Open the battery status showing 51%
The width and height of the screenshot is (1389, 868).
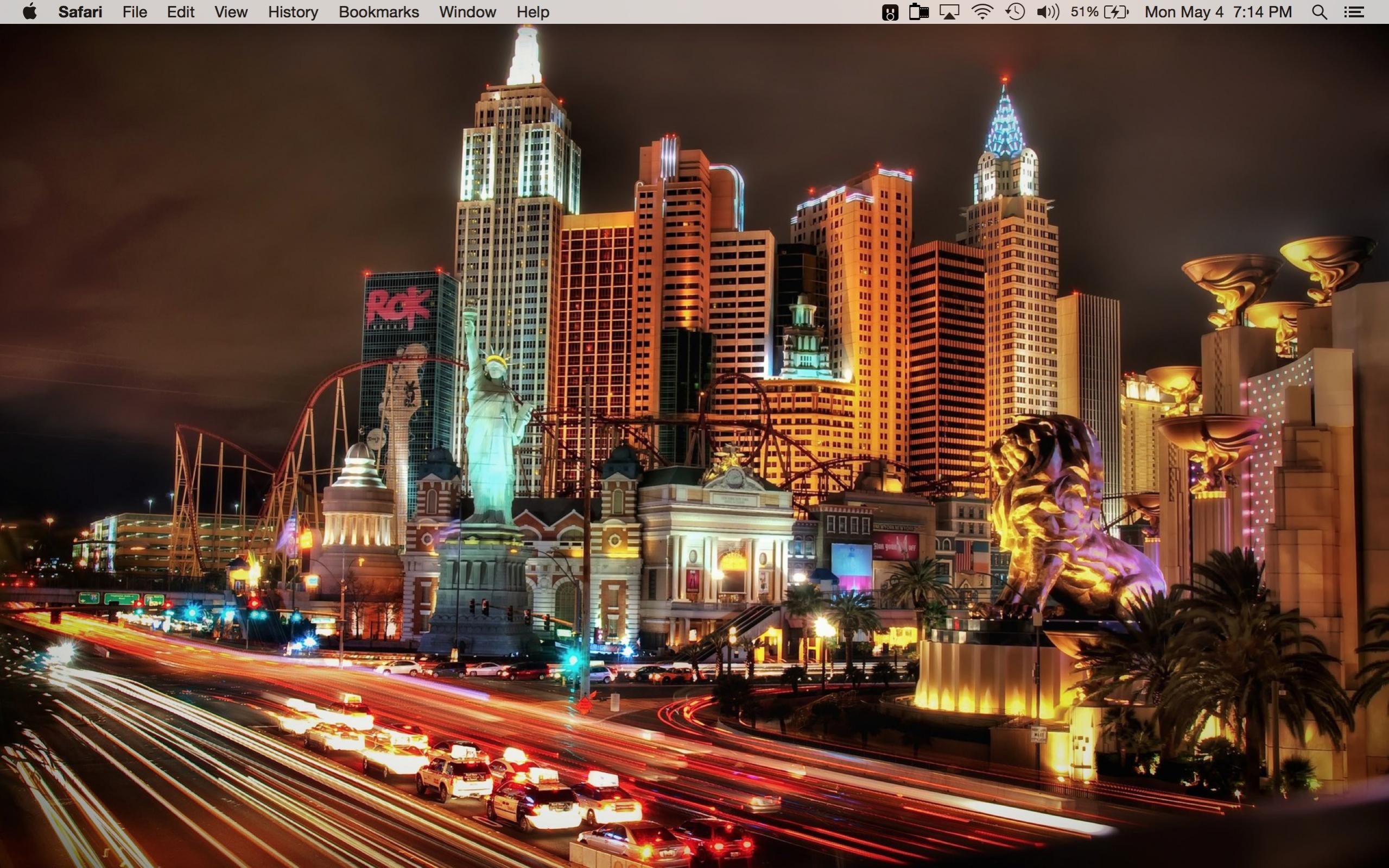[1100, 12]
